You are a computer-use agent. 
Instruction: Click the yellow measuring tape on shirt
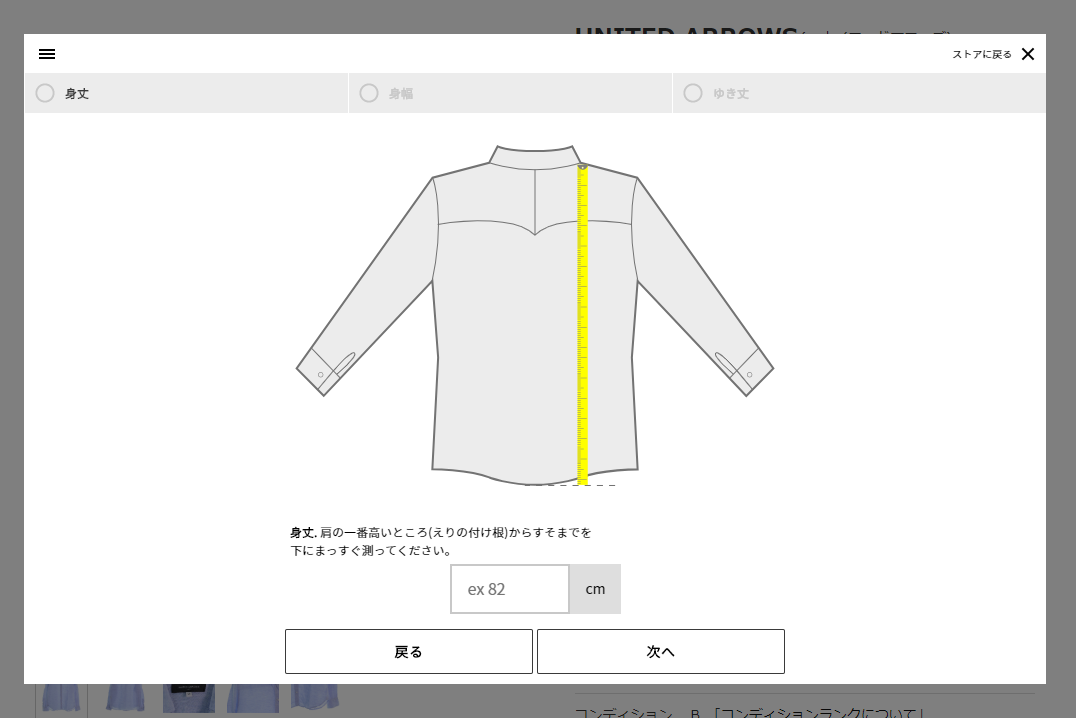coord(583,324)
